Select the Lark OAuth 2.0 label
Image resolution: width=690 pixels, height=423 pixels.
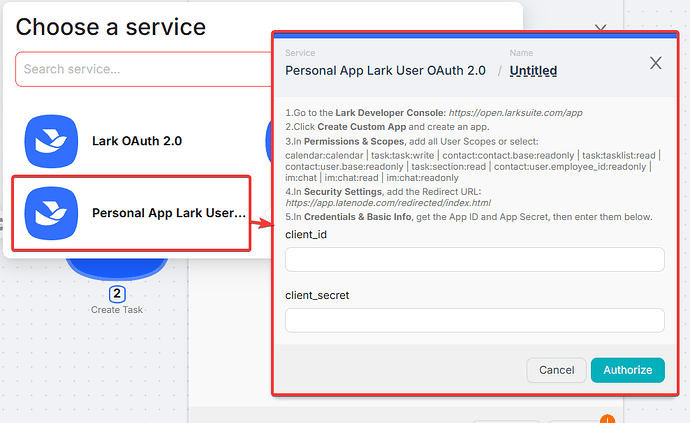coord(137,141)
